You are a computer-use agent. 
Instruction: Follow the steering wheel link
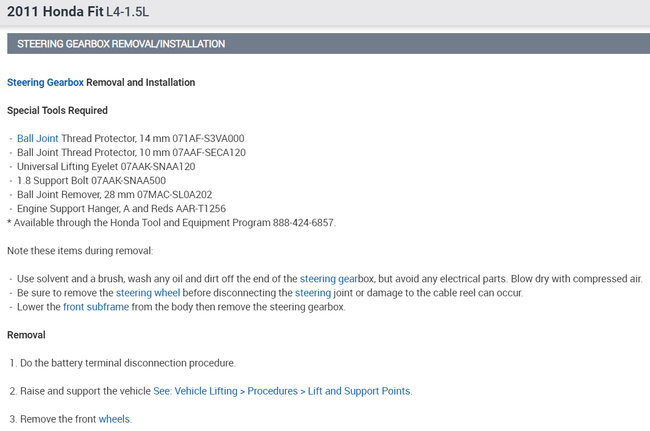pyautogui.click(x=147, y=292)
